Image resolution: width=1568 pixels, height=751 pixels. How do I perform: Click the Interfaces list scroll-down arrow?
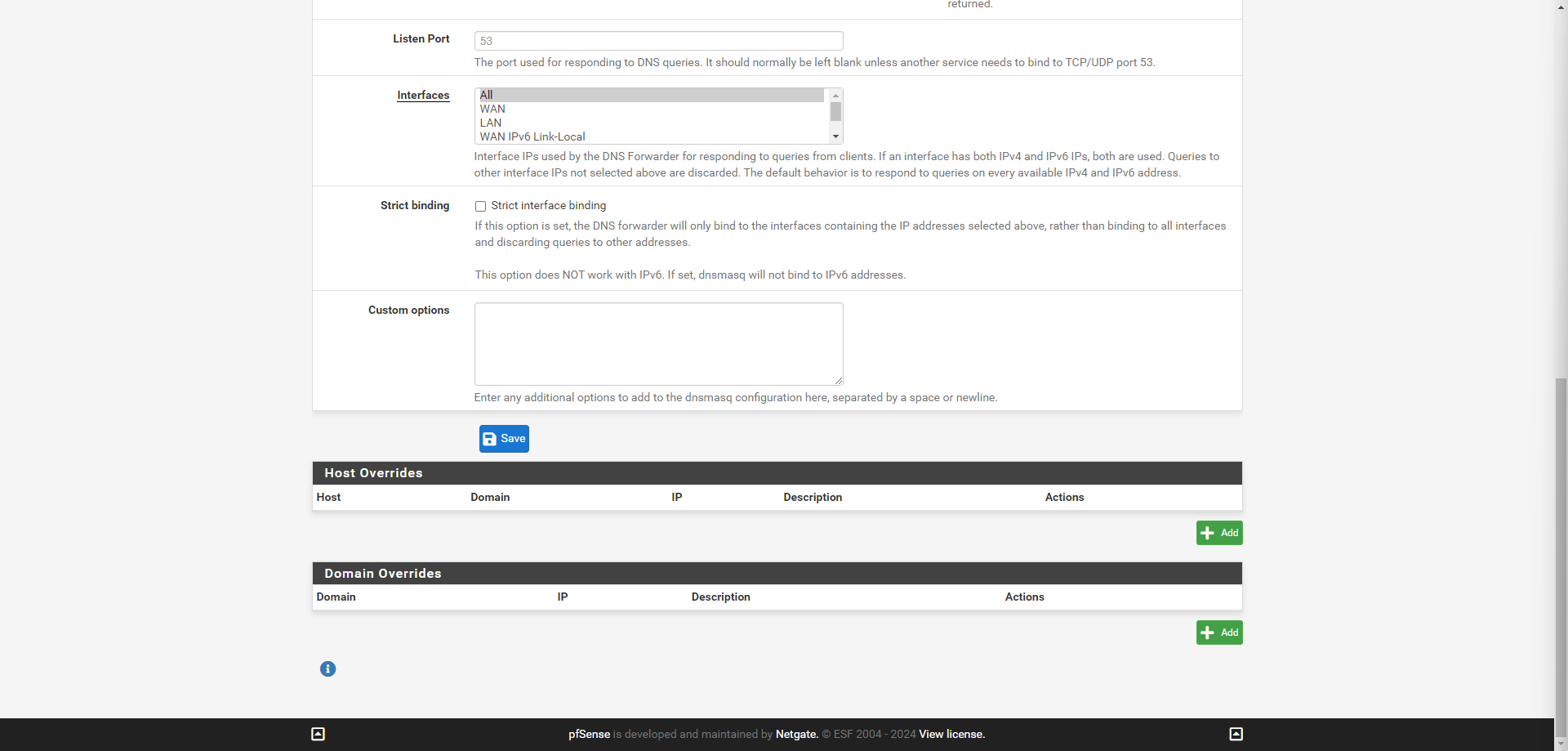[835, 136]
